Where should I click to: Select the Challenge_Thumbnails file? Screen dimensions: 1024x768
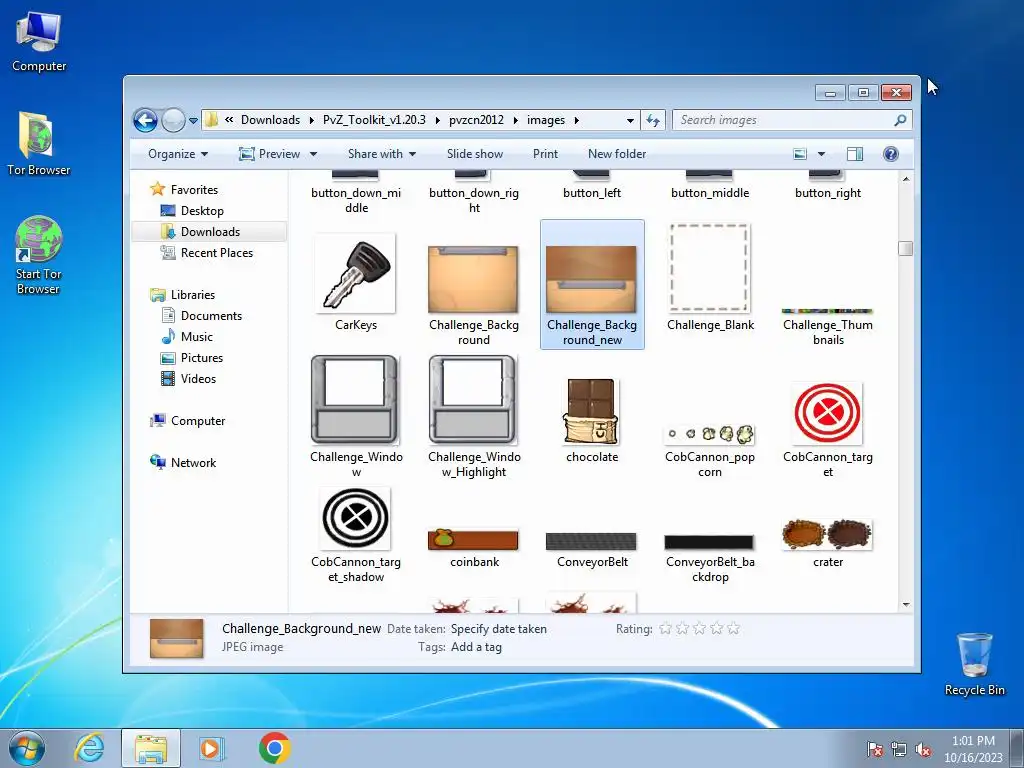[x=827, y=327]
